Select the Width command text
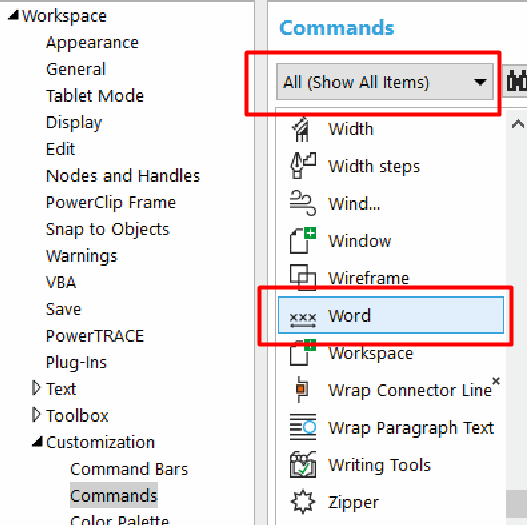This screenshot has width=527, height=525. [351, 129]
